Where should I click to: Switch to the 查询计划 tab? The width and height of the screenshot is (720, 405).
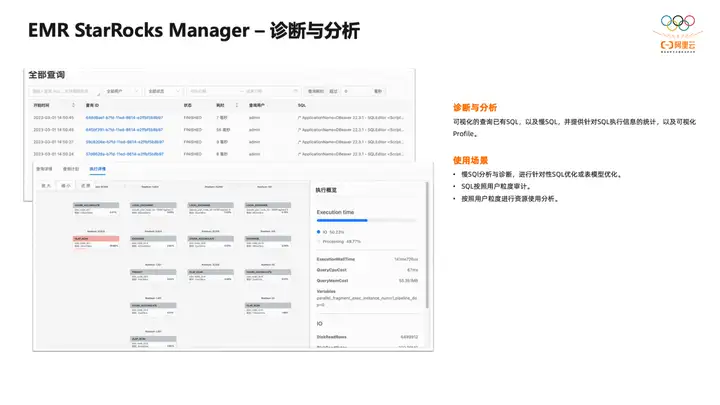click(71, 169)
